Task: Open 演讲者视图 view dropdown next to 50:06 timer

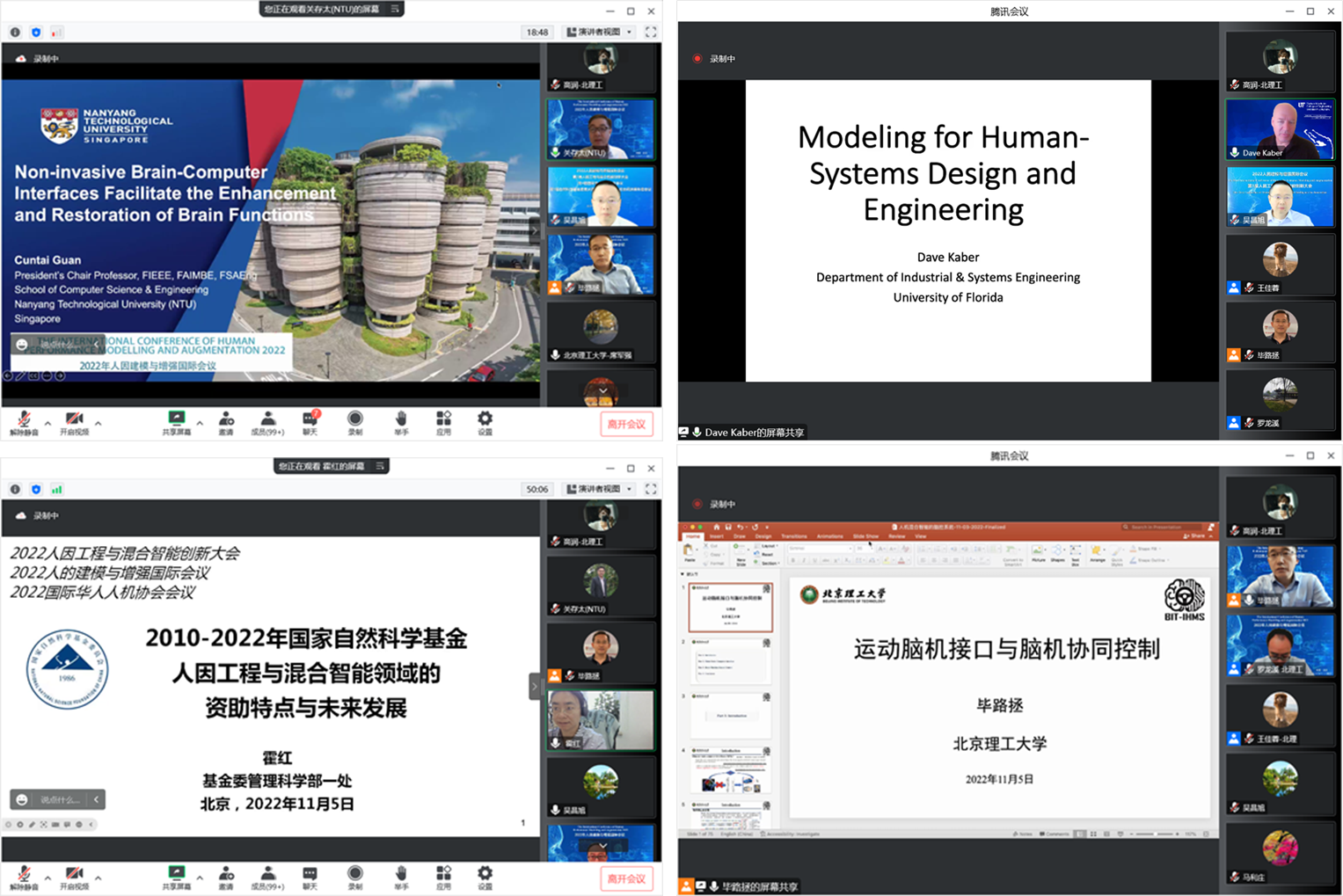Action: tap(600, 489)
